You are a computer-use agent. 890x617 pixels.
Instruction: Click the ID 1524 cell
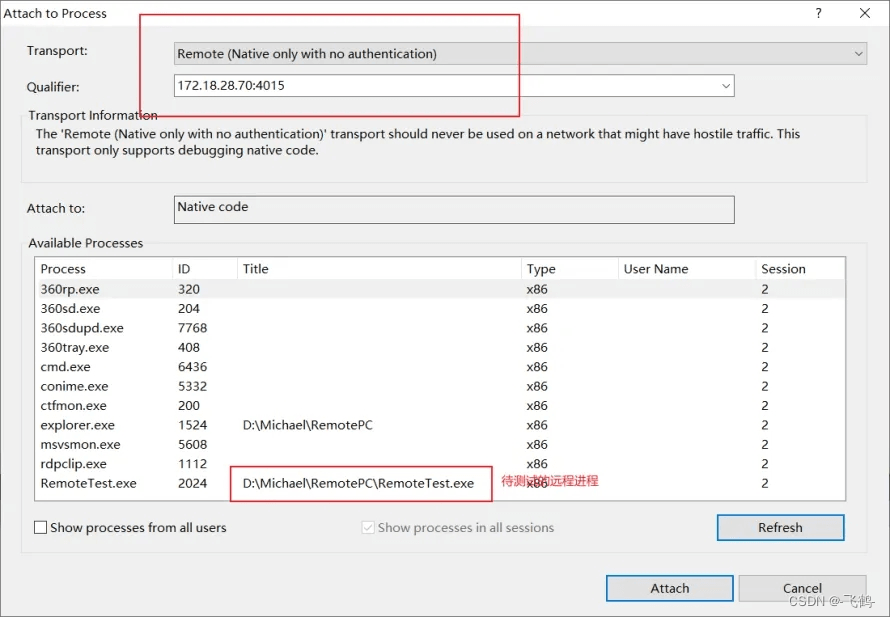192,425
